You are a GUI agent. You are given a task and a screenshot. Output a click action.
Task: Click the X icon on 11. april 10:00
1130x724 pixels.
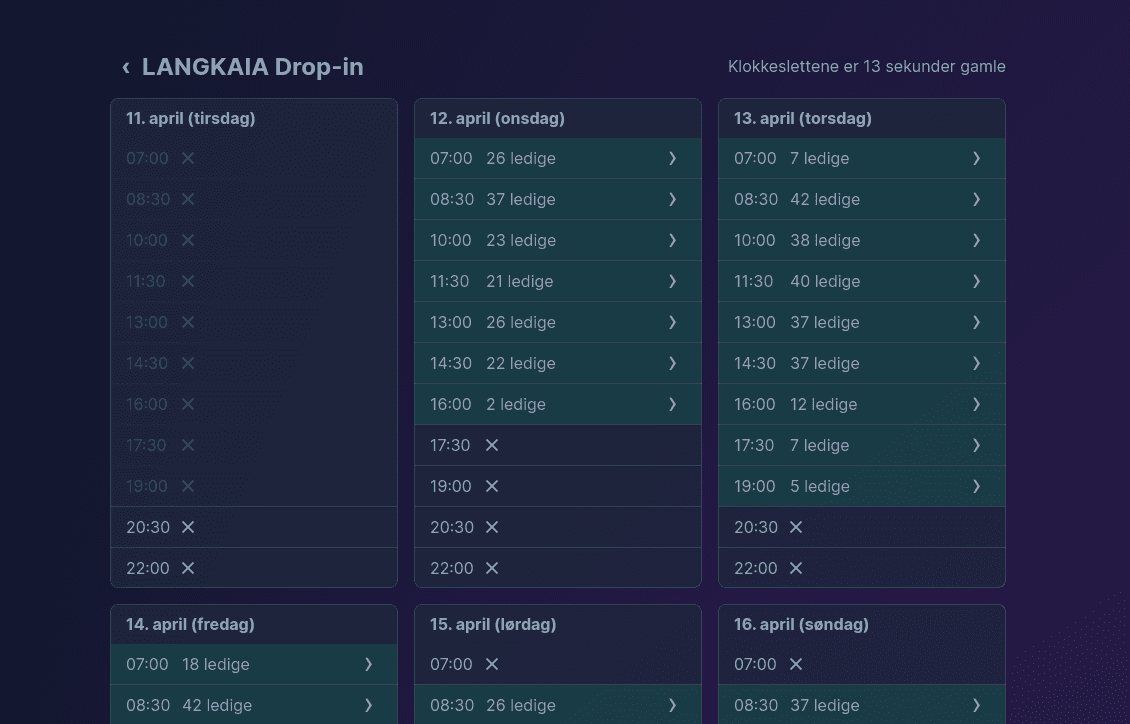point(188,241)
